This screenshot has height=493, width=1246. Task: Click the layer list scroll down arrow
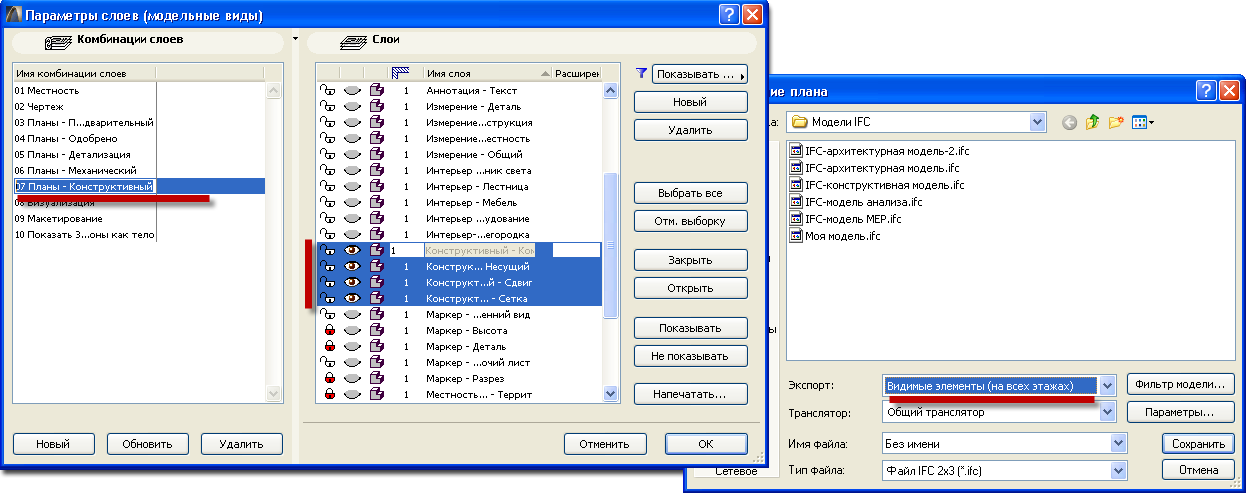click(611, 395)
